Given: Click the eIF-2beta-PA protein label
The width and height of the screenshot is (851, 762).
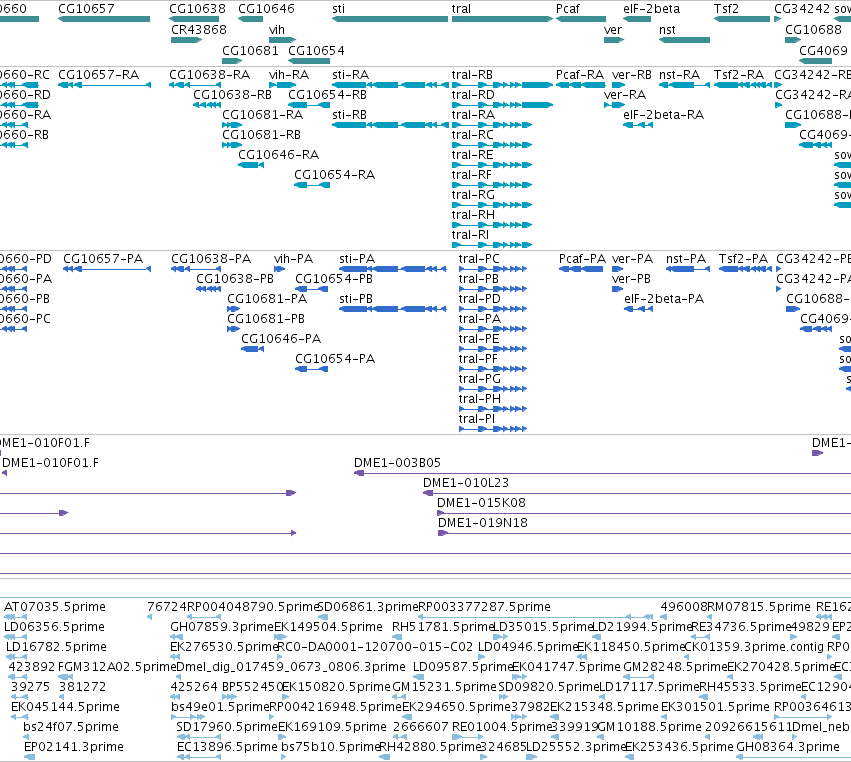Looking at the screenshot, I should [x=664, y=299].
